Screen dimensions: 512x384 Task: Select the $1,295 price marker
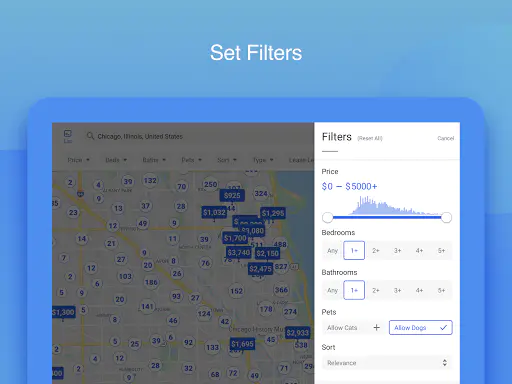coord(273,213)
